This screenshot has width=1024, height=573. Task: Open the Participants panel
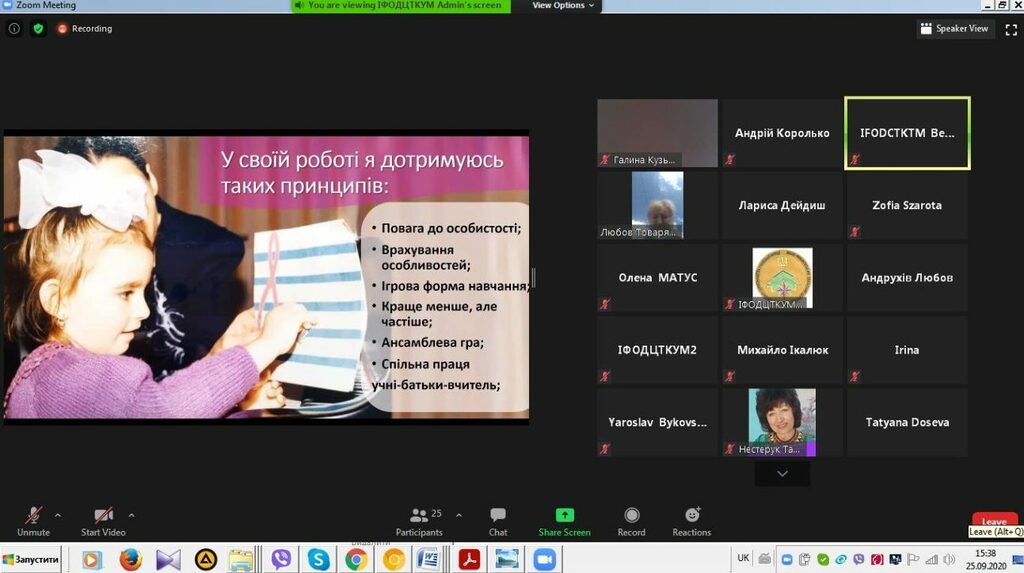pos(419,517)
